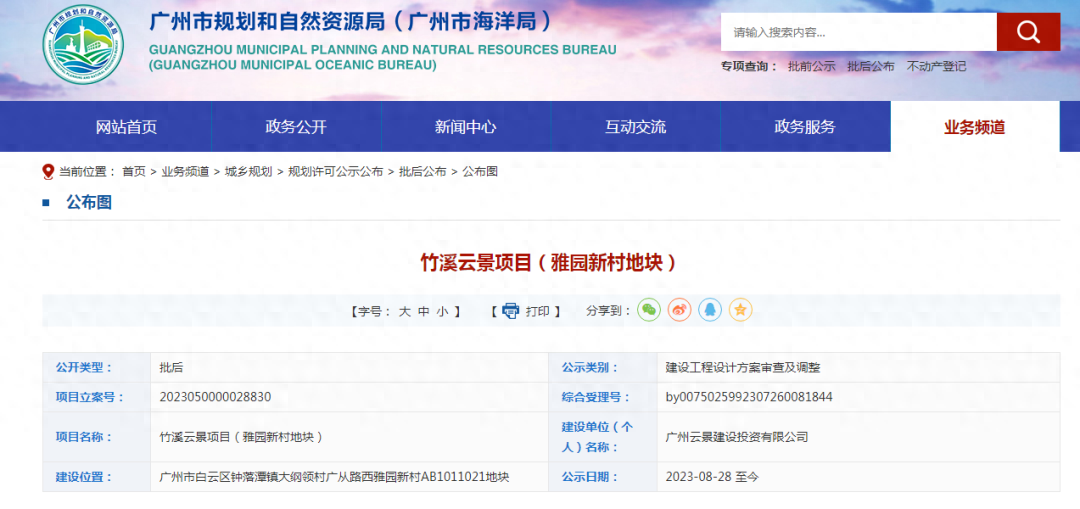Click project number 2023050000028830
The width and height of the screenshot is (1080, 509).
coord(215,397)
